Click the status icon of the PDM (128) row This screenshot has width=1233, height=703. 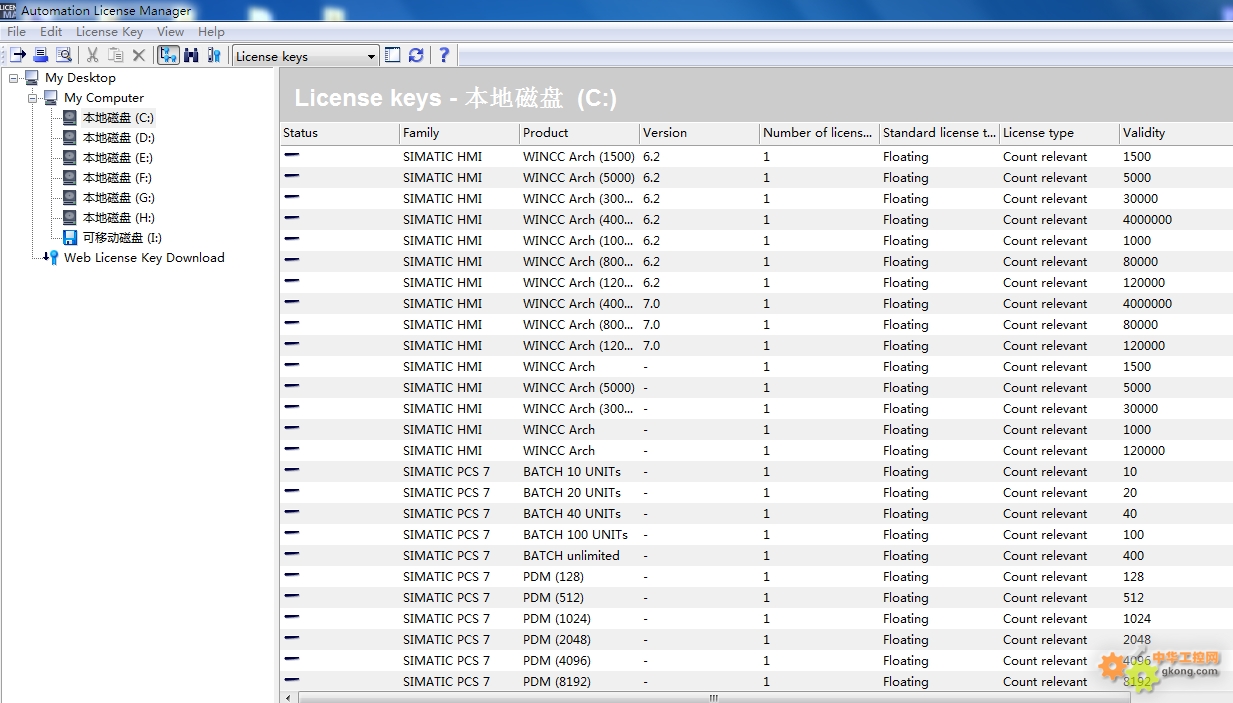(292, 576)
